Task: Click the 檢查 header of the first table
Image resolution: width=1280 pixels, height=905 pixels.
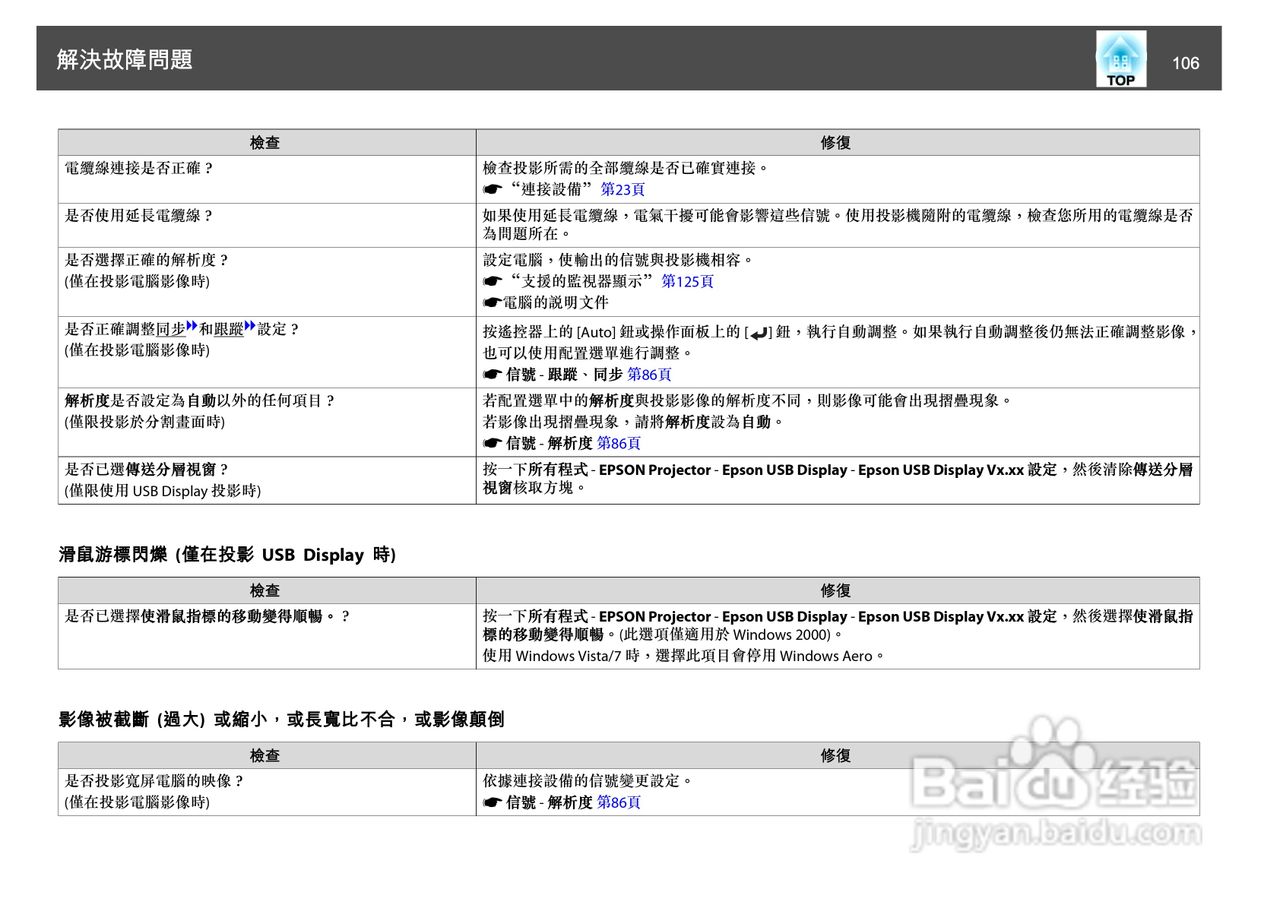Action: point(265,143)
